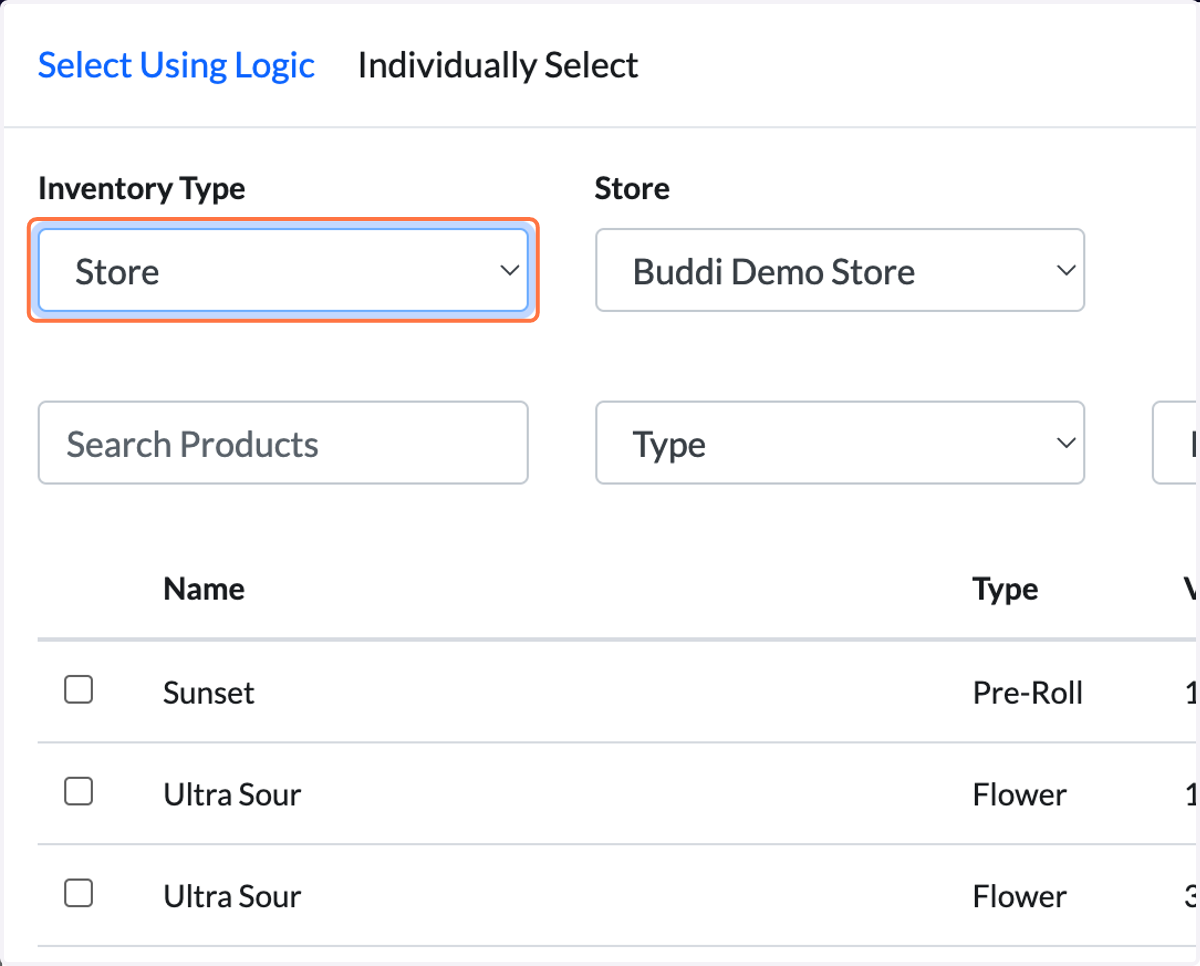Viewport: 1200px width, 966px height.
Task: Check the Sunset row checkbox
Action: point(79,690)
